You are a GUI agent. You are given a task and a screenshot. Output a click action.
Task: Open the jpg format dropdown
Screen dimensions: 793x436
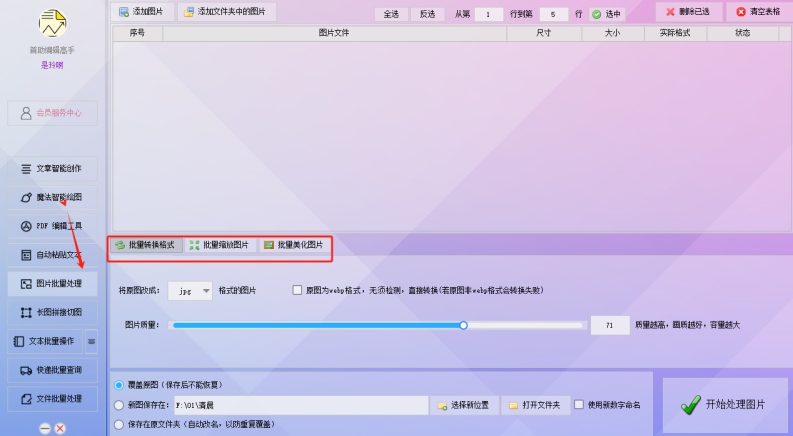[190, 291]
